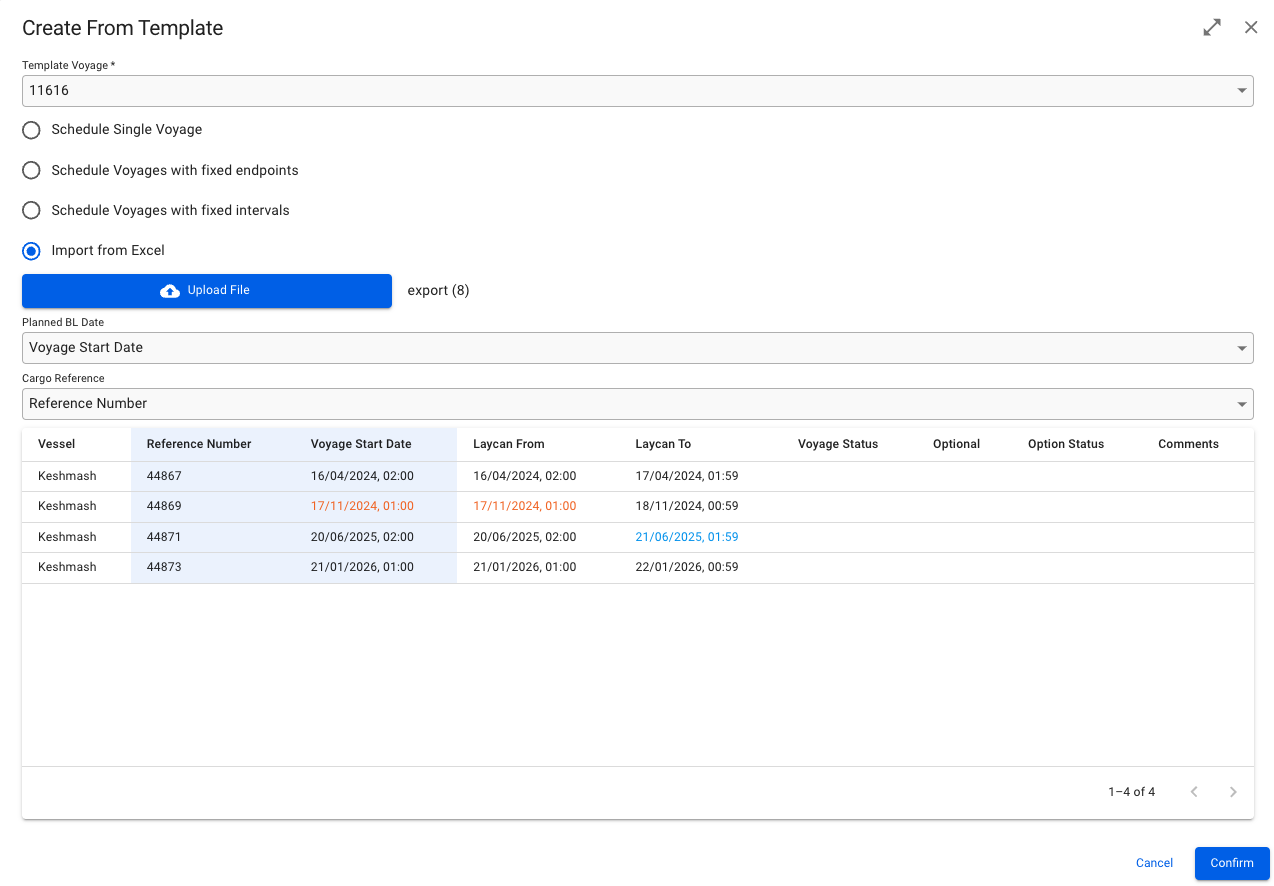The width and height of the screenshot is (1274, 886).
Task: Select Schedule Voyages with fixed endpoints
Action: click(x=32, y=171)
